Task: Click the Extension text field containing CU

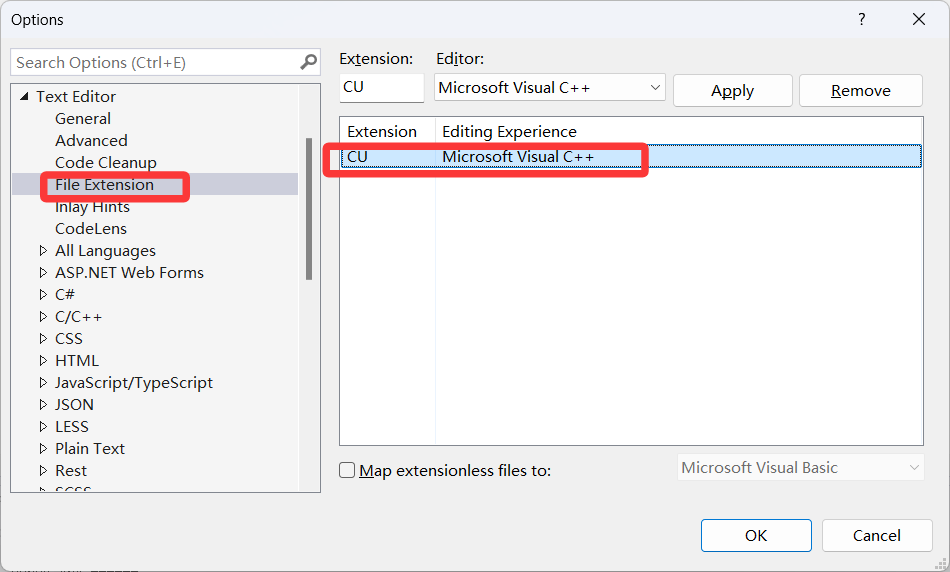Action: coord(382,88)
